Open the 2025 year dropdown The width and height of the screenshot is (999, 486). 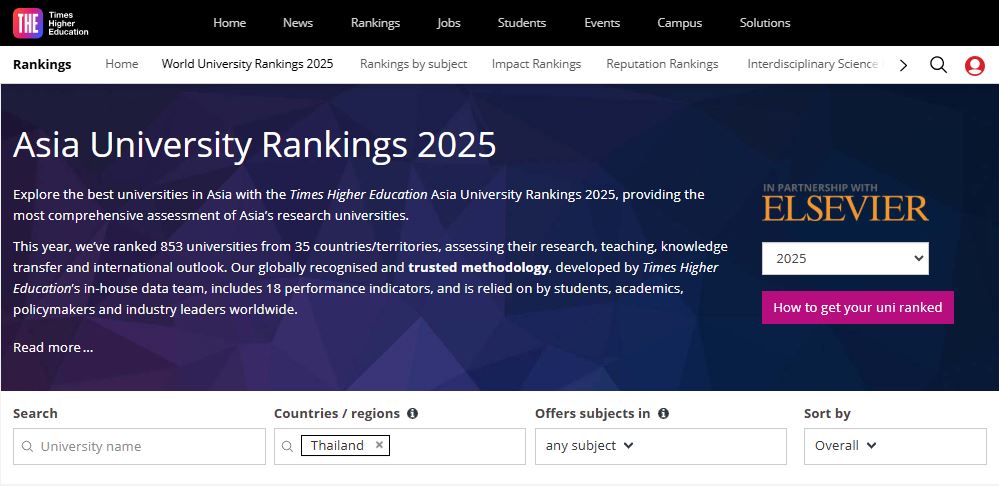(845, 259)
